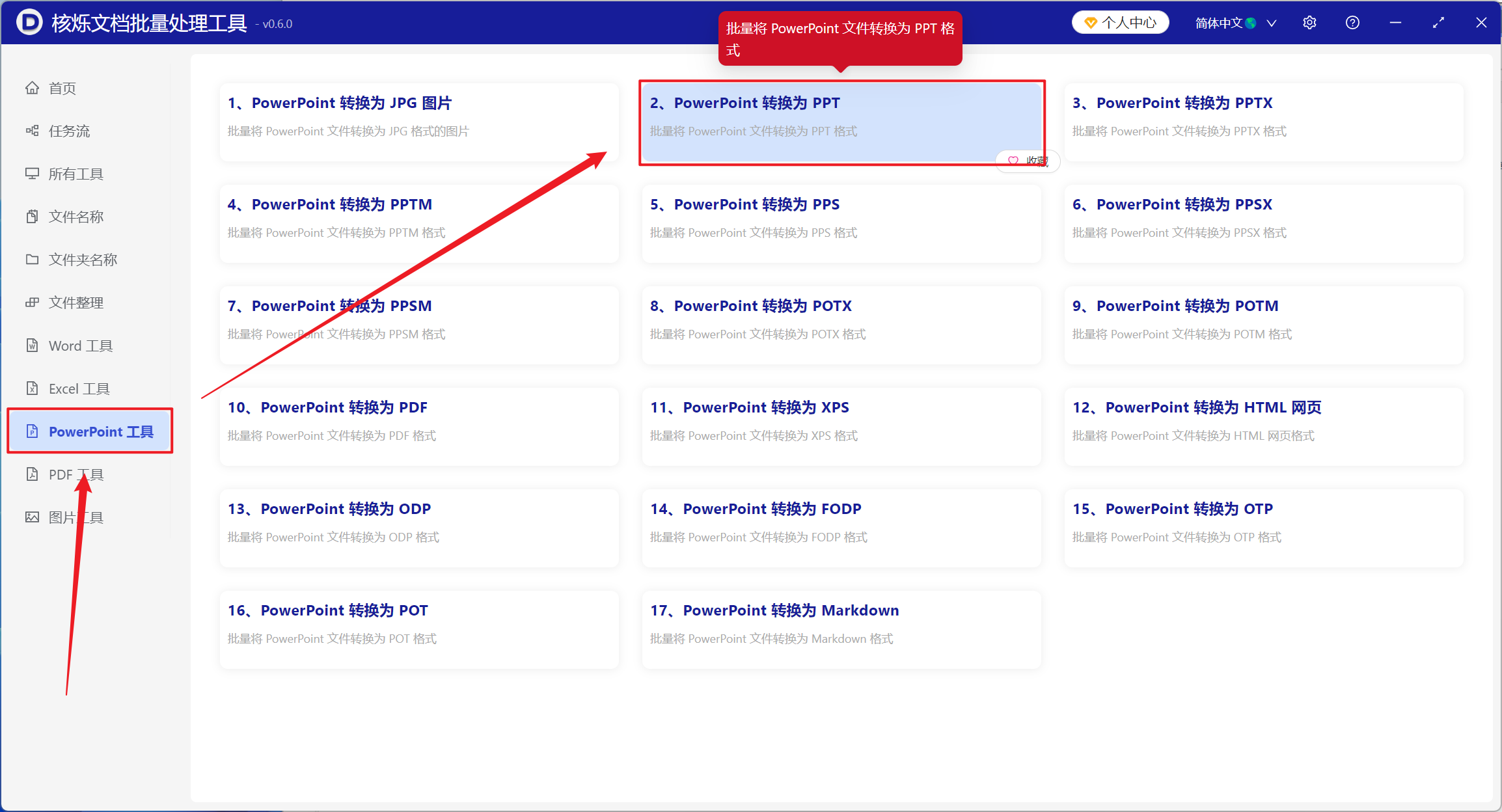The image size is (1502, 812).
Task: Minimize the application window
Action: click(x=1395, y=23)
